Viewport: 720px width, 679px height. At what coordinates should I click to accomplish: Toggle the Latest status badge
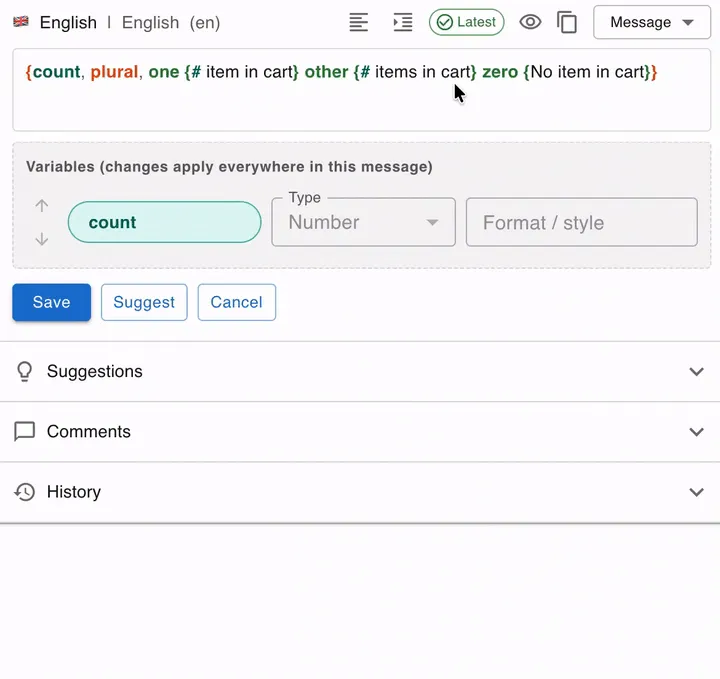click(466, 22)
